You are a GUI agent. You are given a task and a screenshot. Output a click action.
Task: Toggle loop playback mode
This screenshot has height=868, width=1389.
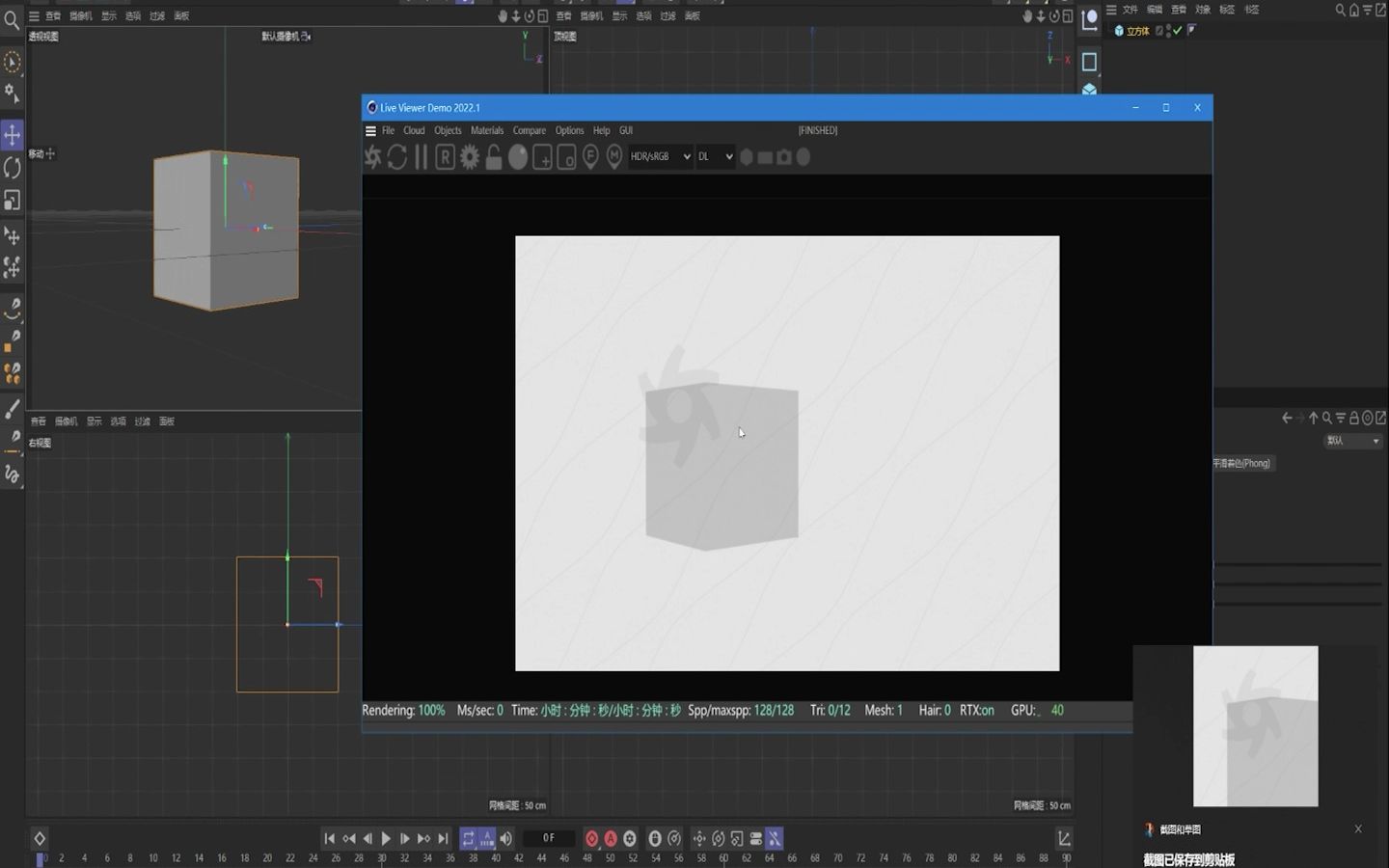468,839
